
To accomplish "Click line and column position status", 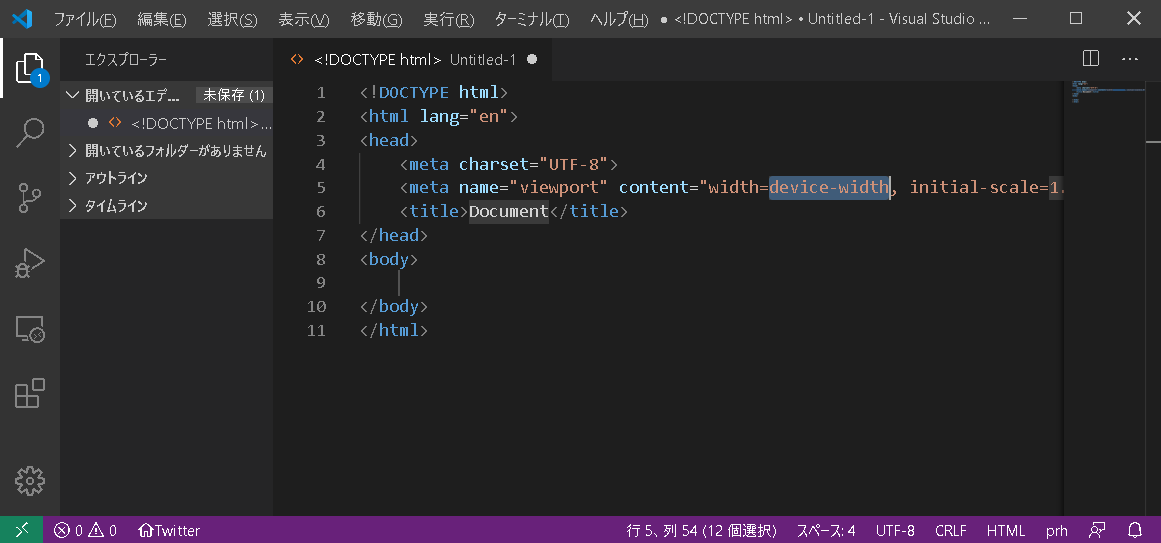I will (x=701, y=530).
